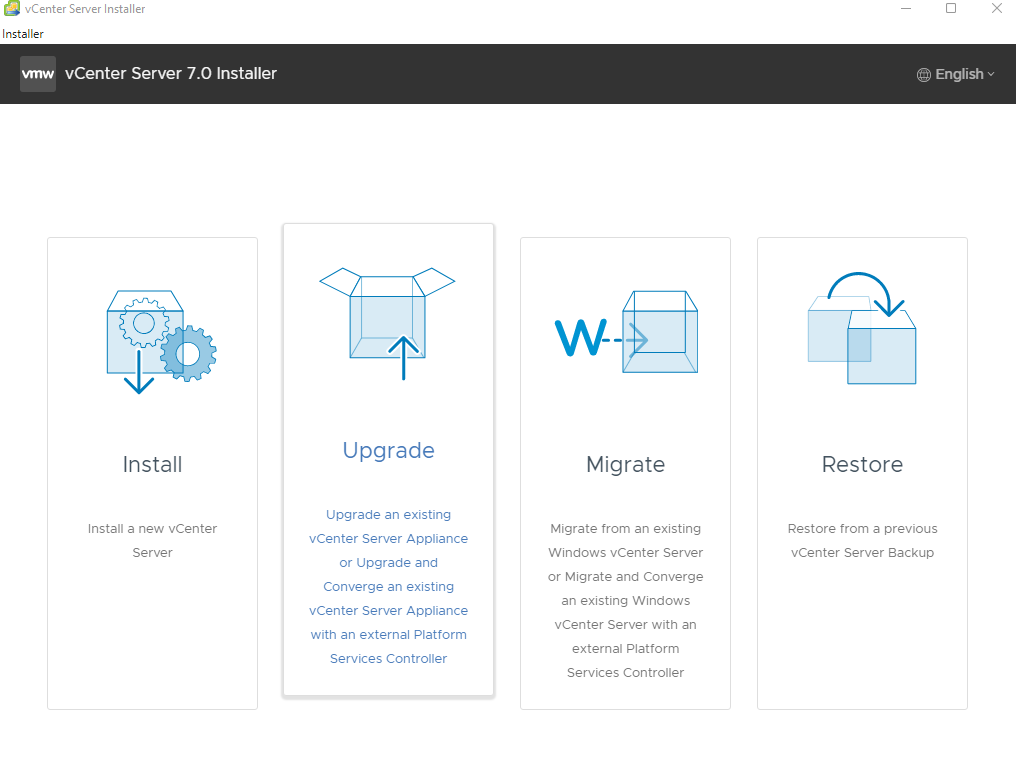Click 'Upgrade an existing vCenter Server Appliance' description
The image size is (1016, 764).
click(388, 586)
